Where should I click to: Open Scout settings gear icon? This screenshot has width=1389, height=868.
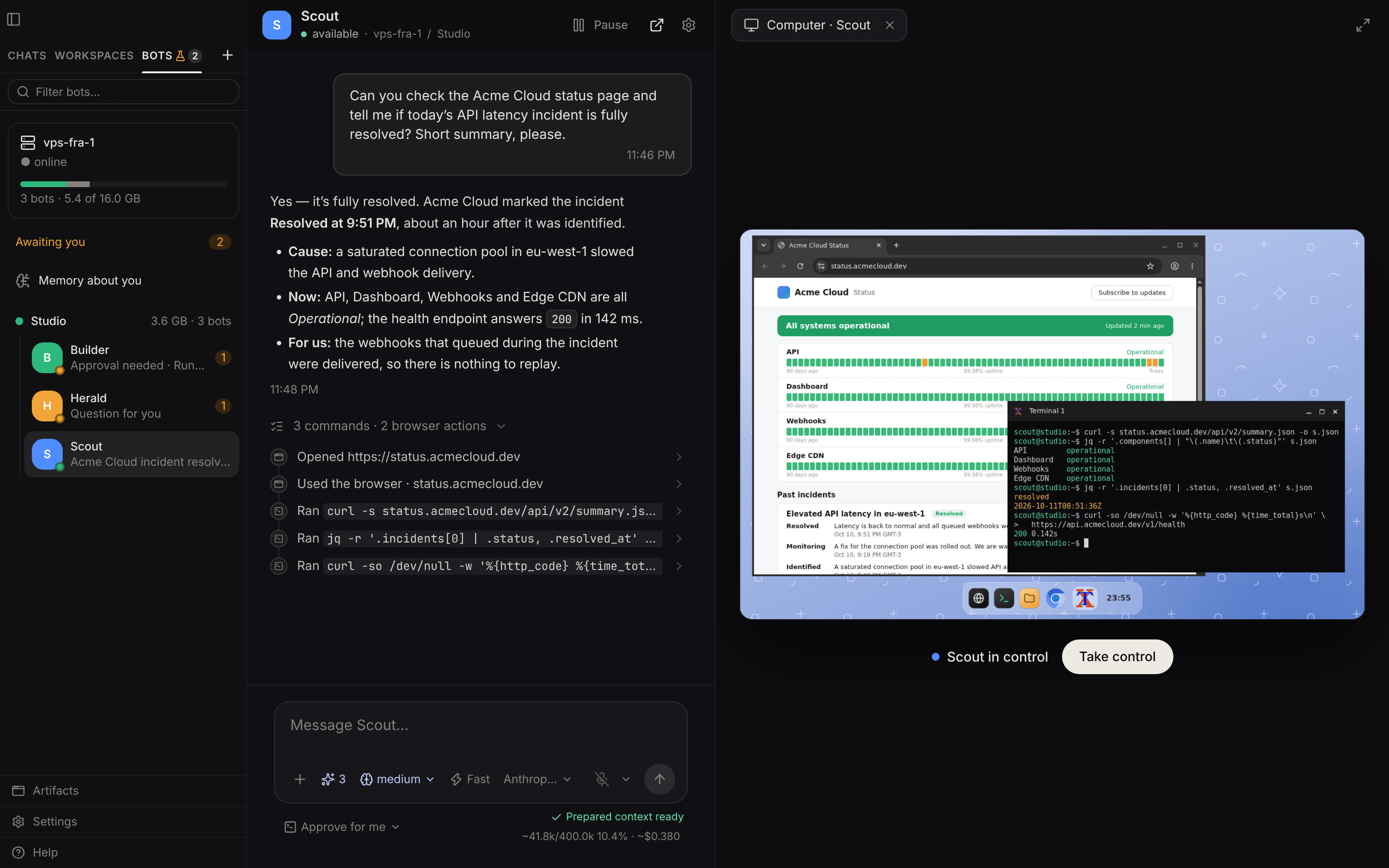[688, 25]
